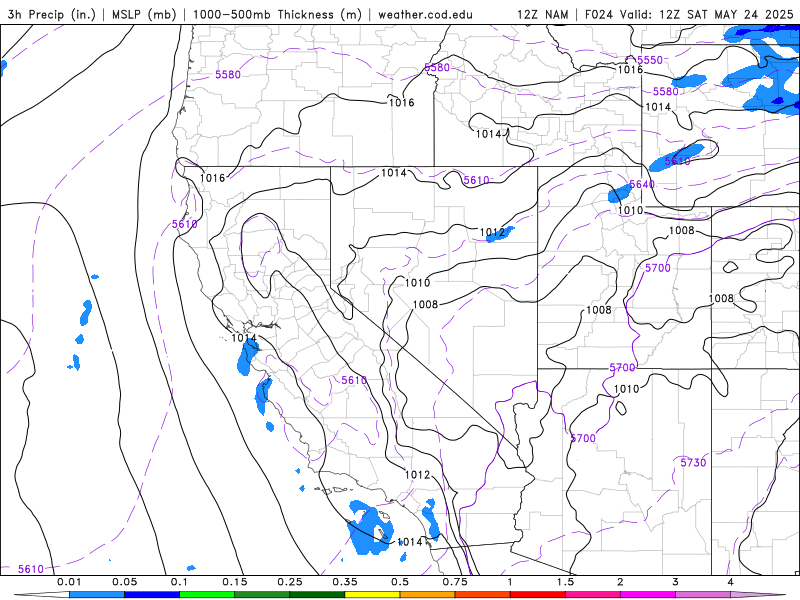Click the '4' legend scale value
This screenshot has width=800, height=600.
point(730,582)
